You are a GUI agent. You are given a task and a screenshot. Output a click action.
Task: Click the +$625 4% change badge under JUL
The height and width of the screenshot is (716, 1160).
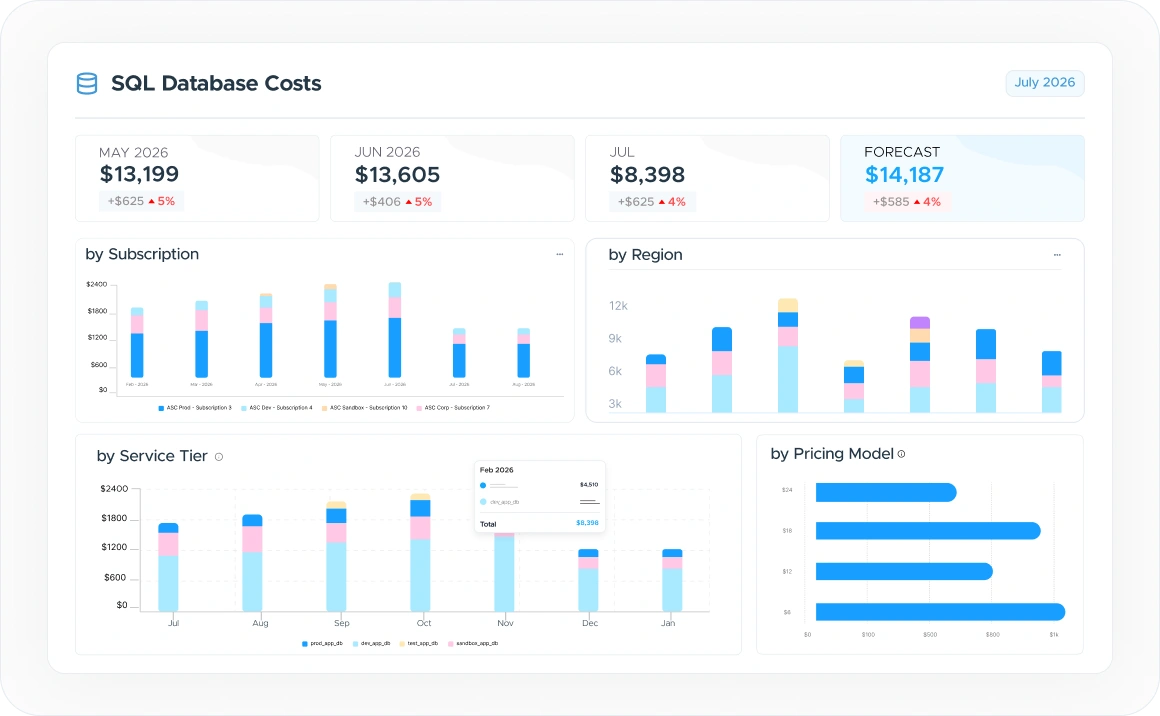tap(652, 202)
